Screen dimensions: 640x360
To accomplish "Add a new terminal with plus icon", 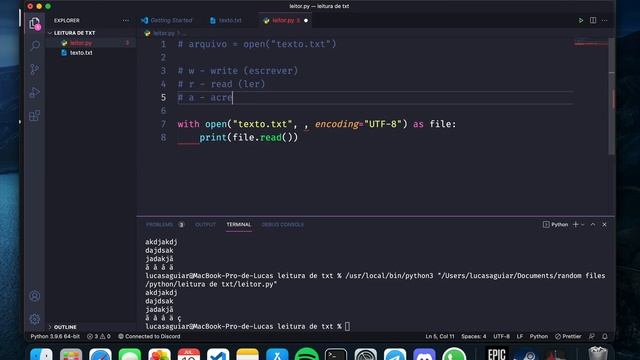I will point(576,224).
